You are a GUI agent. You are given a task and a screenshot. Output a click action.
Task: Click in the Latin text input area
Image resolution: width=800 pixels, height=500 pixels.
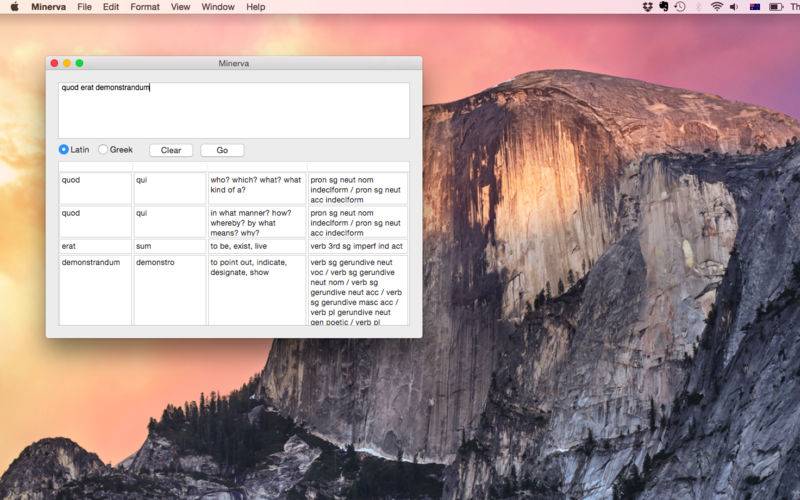[234, 110]
